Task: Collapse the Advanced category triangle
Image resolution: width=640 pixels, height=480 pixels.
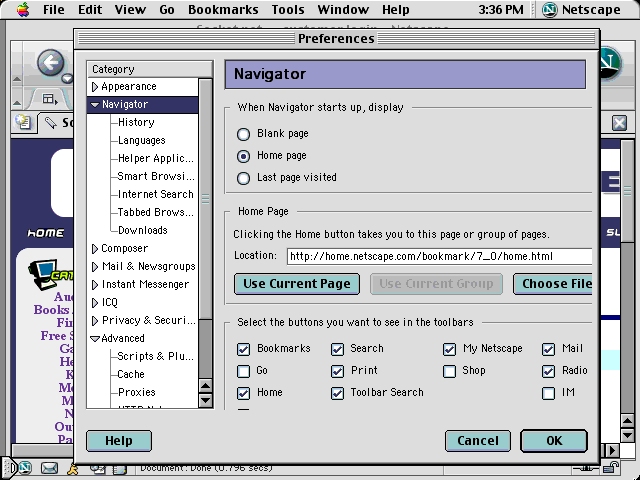Action: pos(95,339)
